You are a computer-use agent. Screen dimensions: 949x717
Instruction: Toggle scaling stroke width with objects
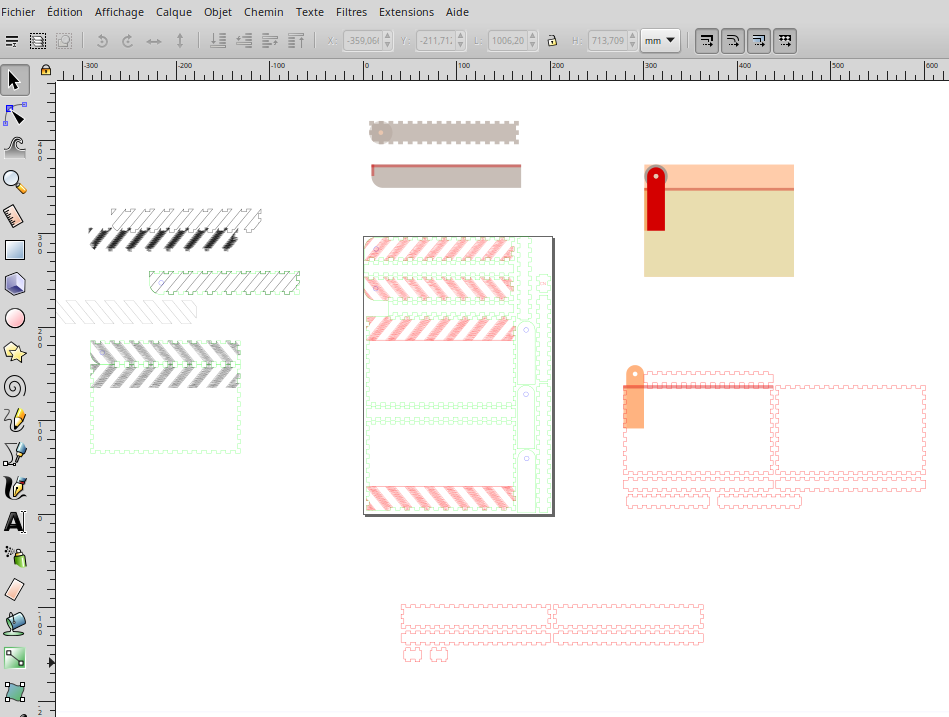707,41
